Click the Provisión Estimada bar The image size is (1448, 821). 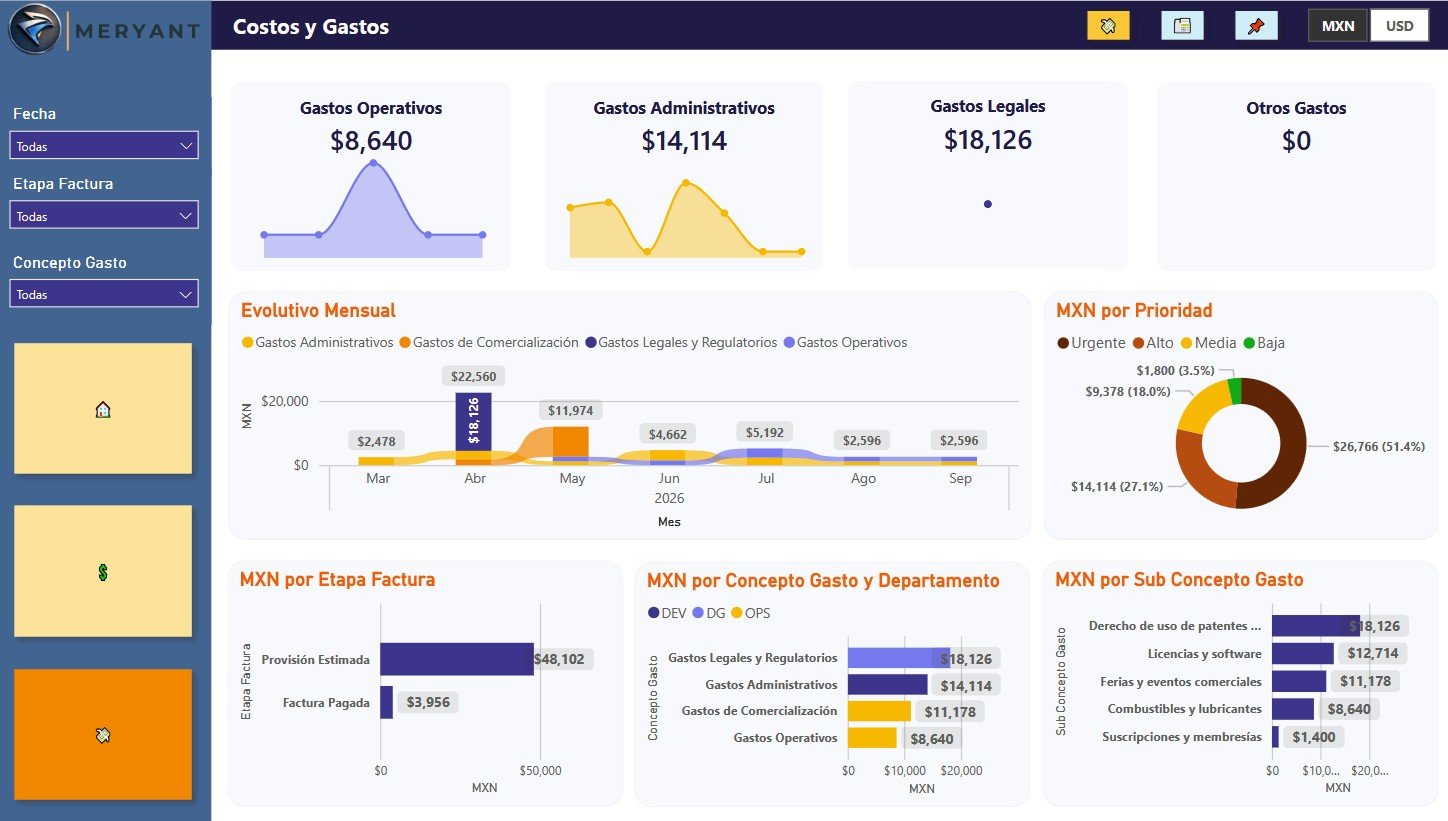click(x=456, y=659)
